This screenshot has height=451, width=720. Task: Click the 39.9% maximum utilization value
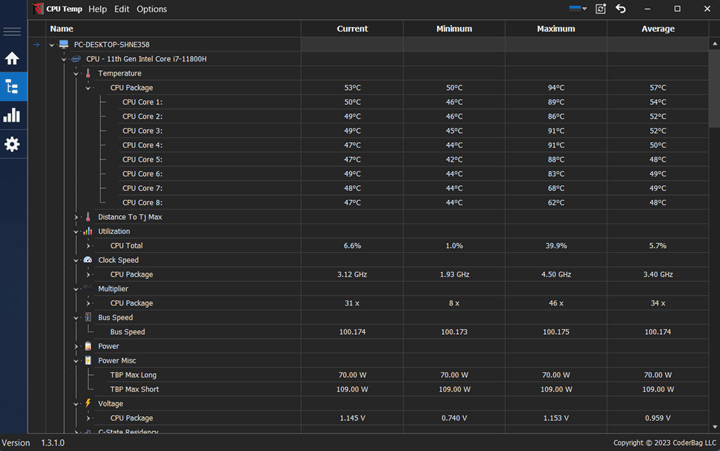click(556, 246)
